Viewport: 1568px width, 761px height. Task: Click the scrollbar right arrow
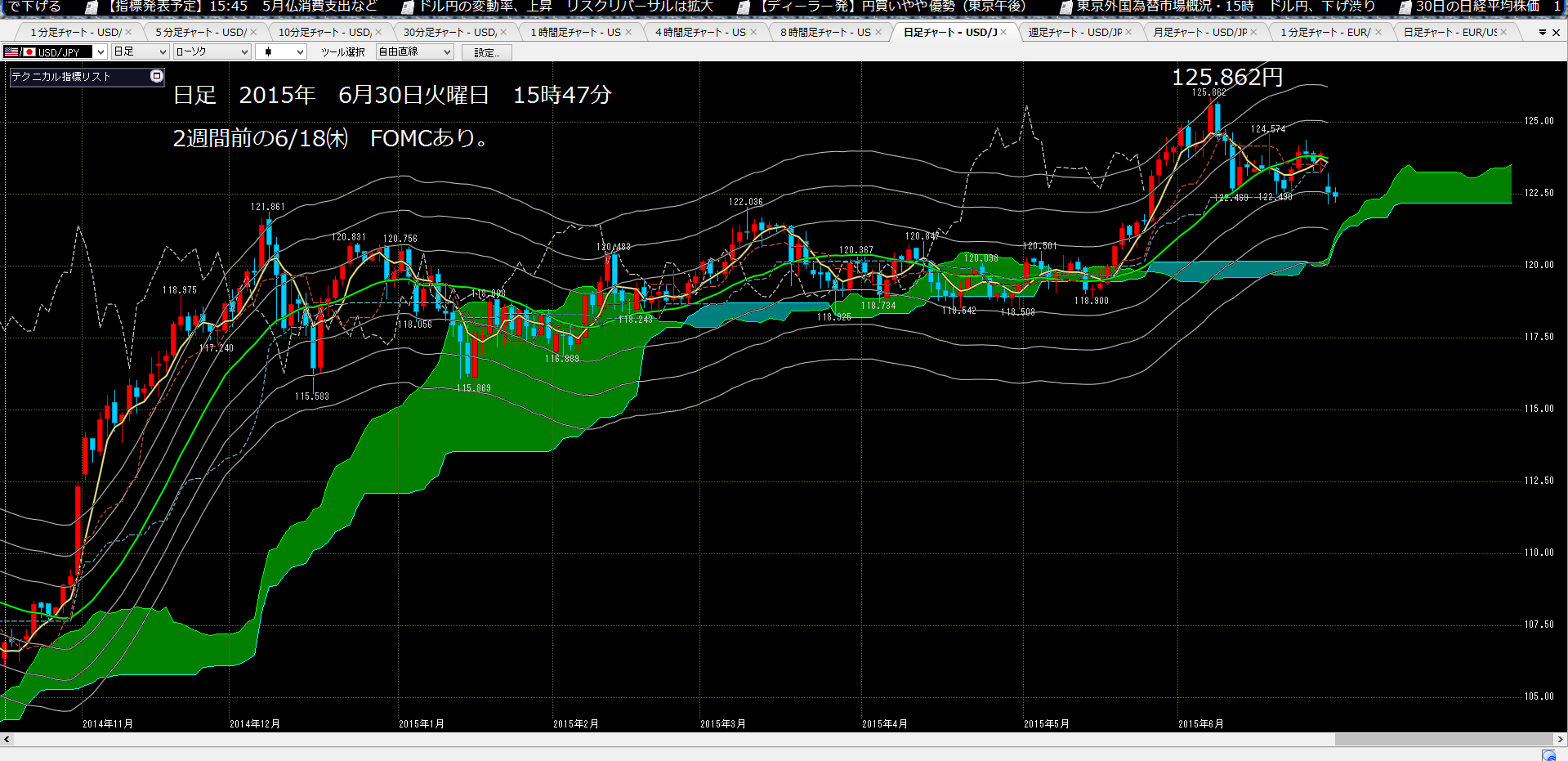pyautogui.click(x=1560, y=739)
